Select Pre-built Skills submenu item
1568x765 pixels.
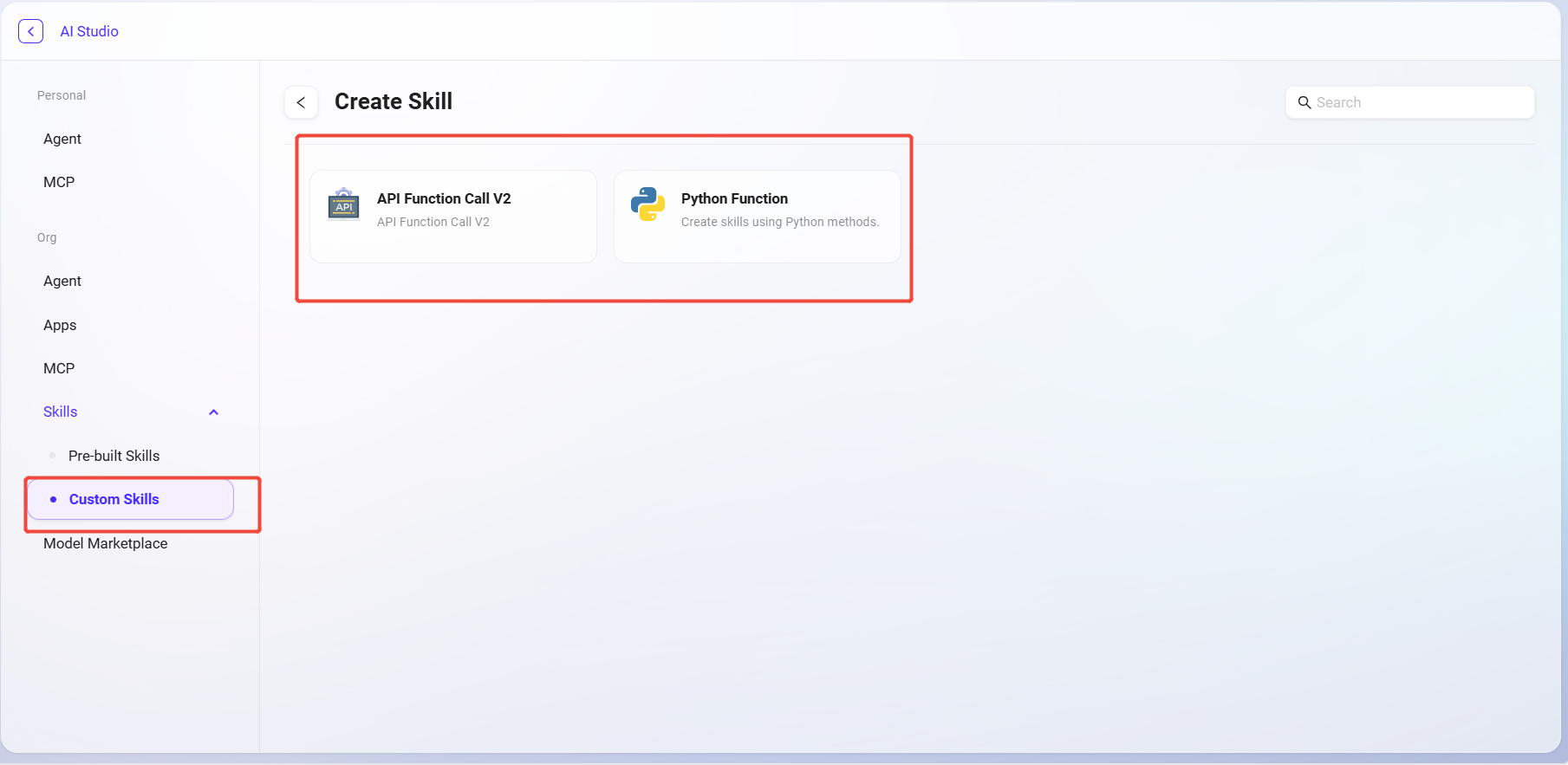tap(114, 456)
